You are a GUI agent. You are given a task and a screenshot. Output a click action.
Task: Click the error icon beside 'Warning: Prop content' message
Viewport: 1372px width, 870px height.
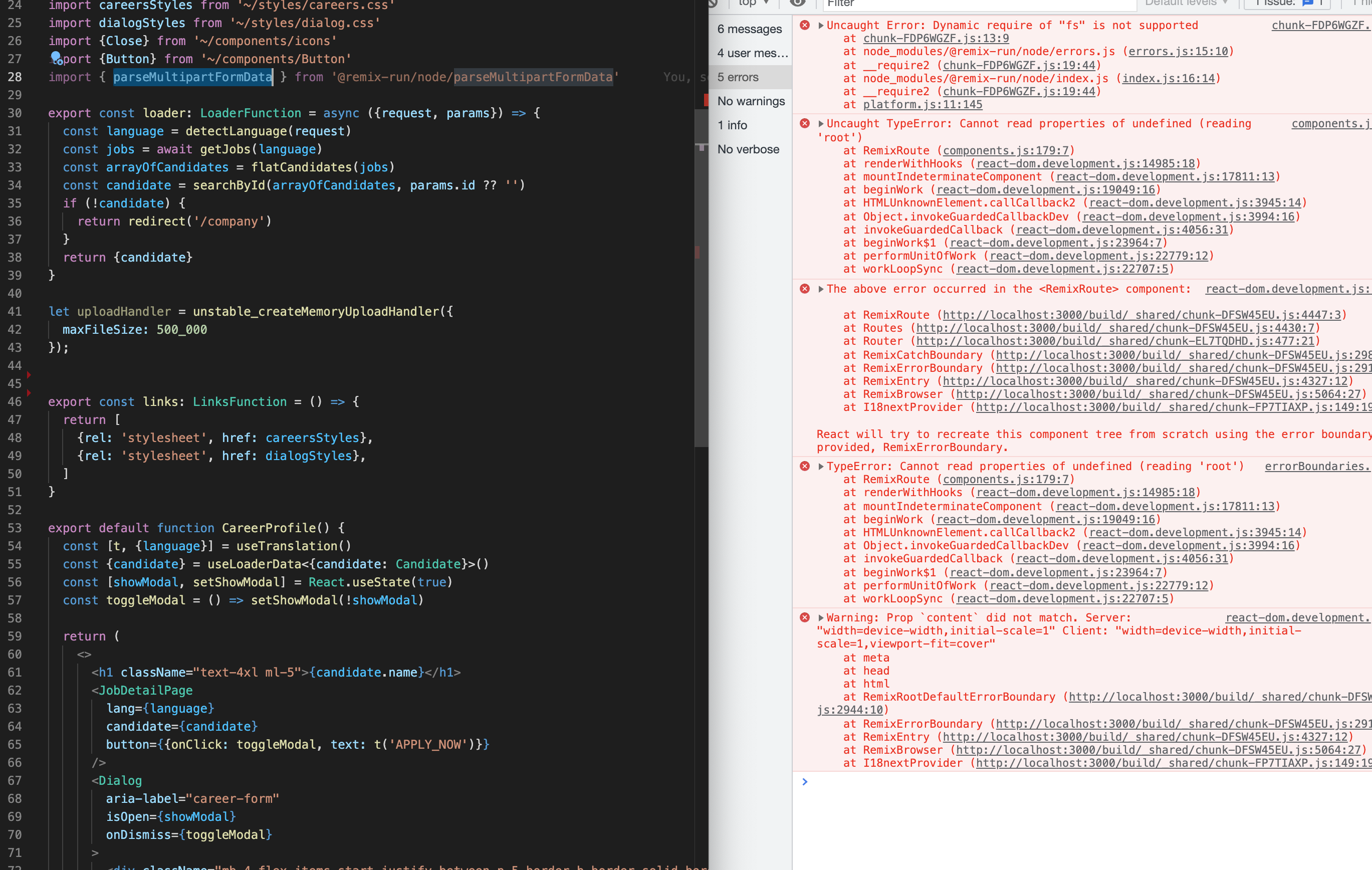805,617
